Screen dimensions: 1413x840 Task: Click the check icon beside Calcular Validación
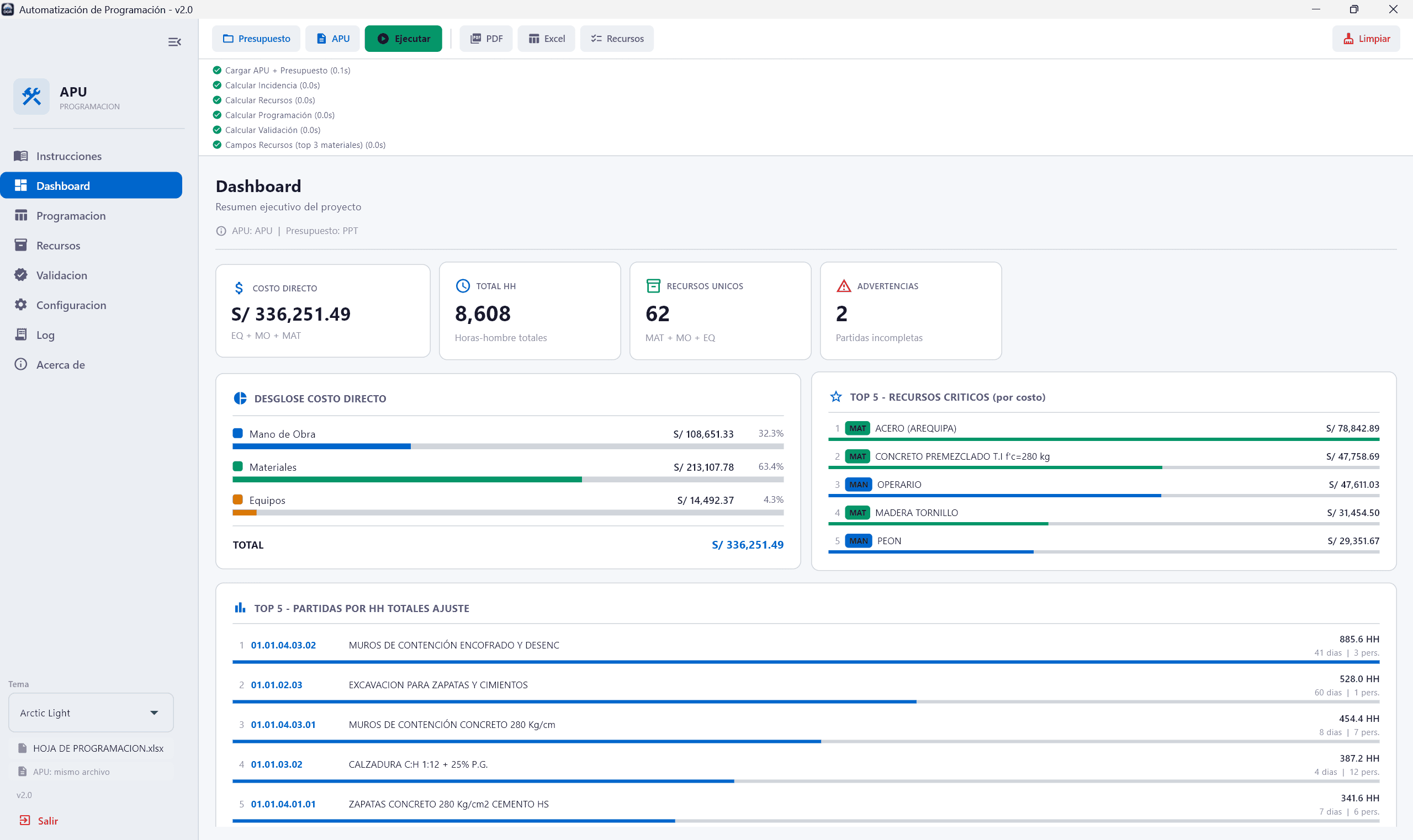pyautogui.click(x=217, y=129)
